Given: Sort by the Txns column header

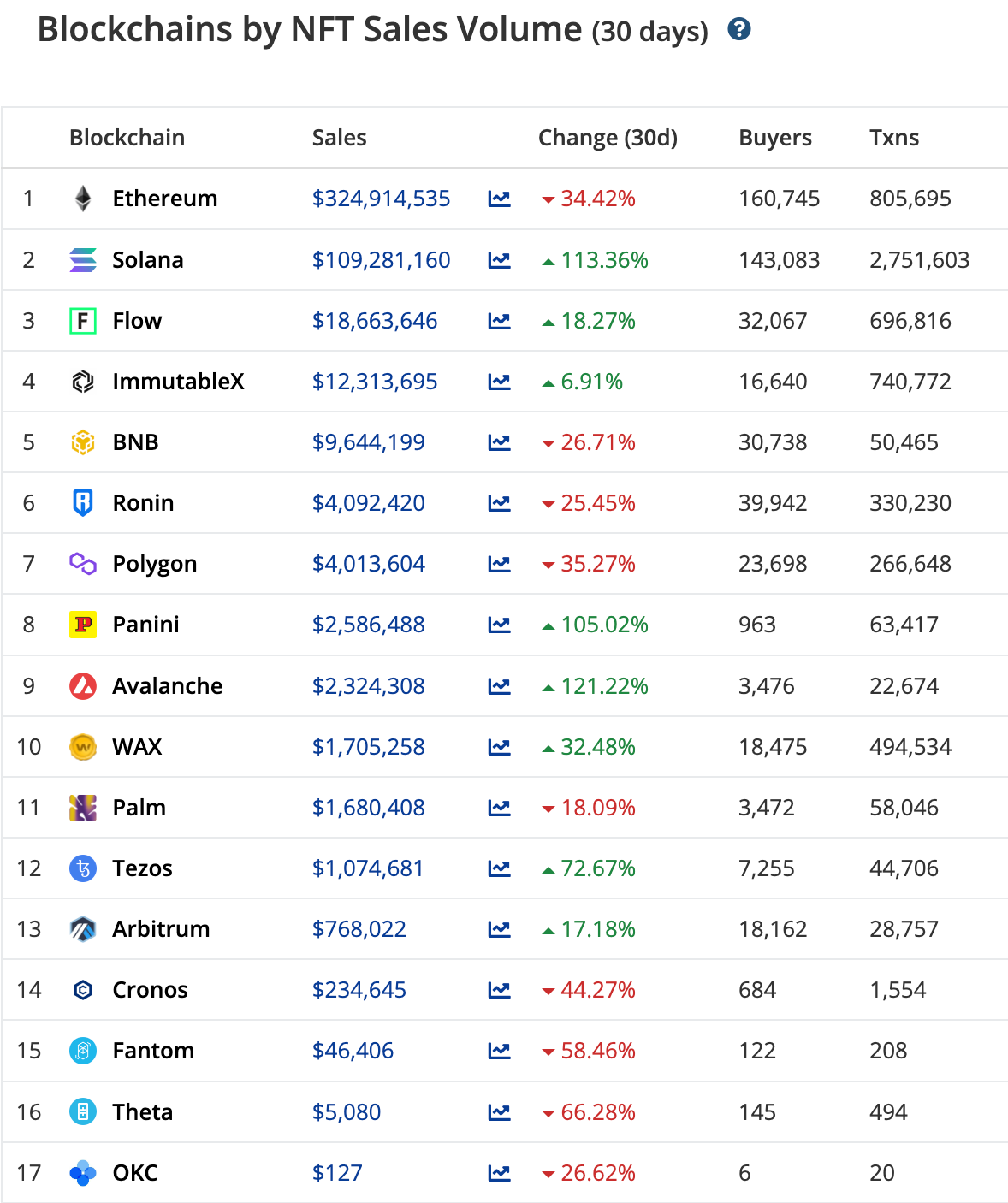Looking at the screenshot, I should 894,138.
